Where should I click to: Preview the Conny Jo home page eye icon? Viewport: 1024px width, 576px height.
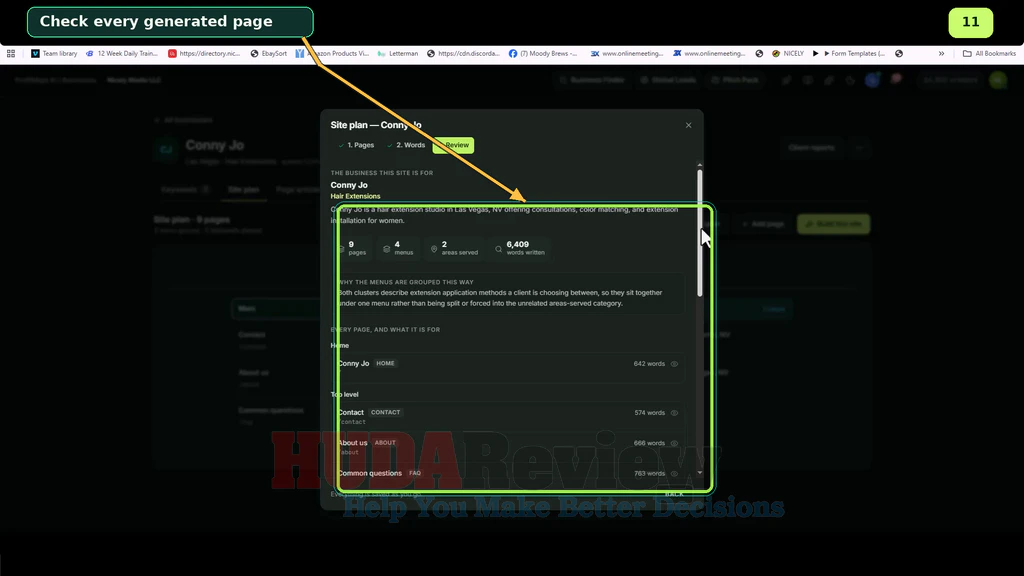(x=675, y=364)
